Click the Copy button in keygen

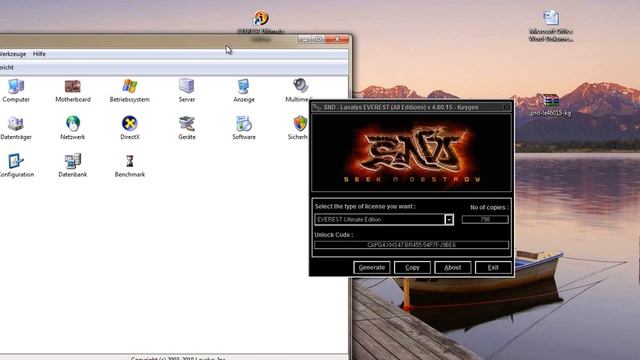pos(412,267)
